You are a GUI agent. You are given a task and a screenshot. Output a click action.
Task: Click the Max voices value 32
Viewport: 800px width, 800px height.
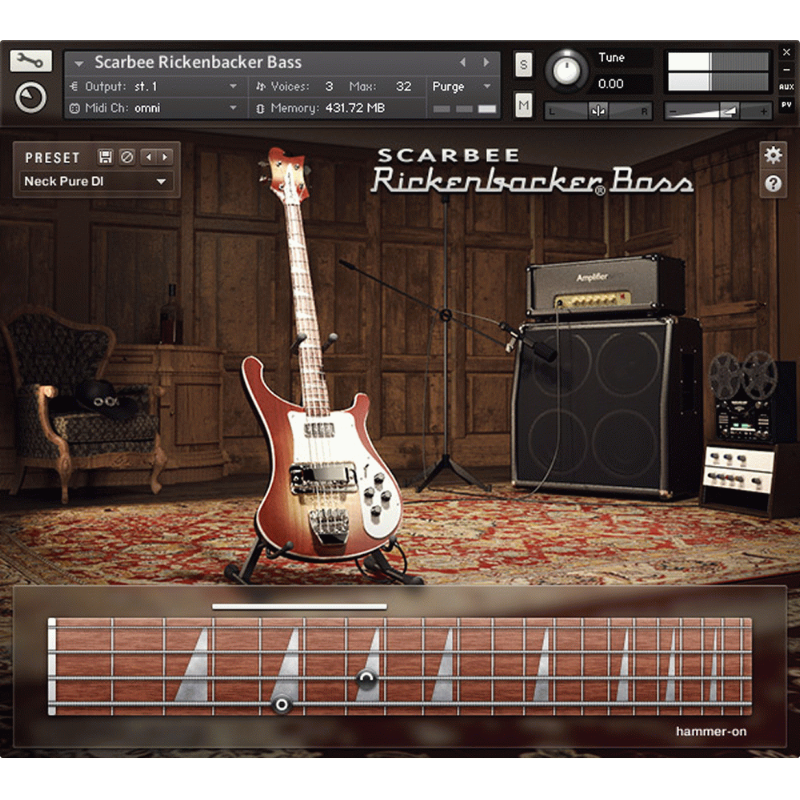tap(403, 86)
